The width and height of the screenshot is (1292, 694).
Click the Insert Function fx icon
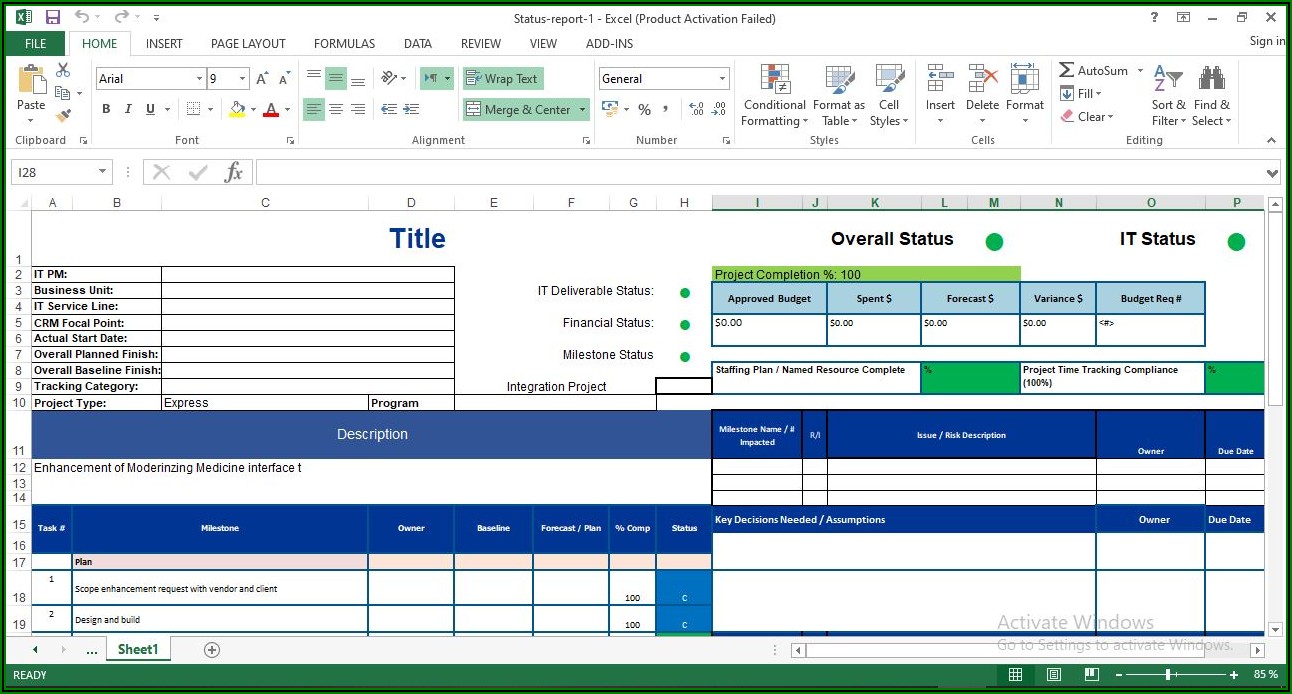coord(233,173)
